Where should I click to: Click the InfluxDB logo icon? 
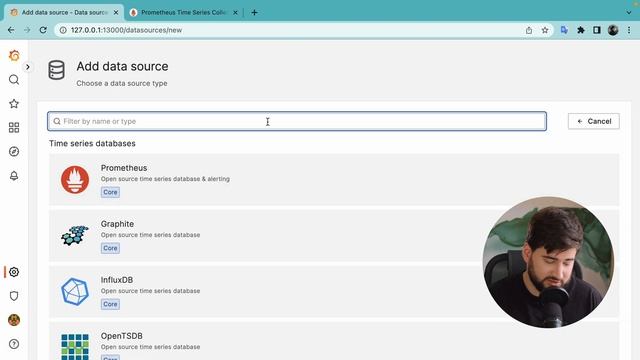click(x=75, y=291)
